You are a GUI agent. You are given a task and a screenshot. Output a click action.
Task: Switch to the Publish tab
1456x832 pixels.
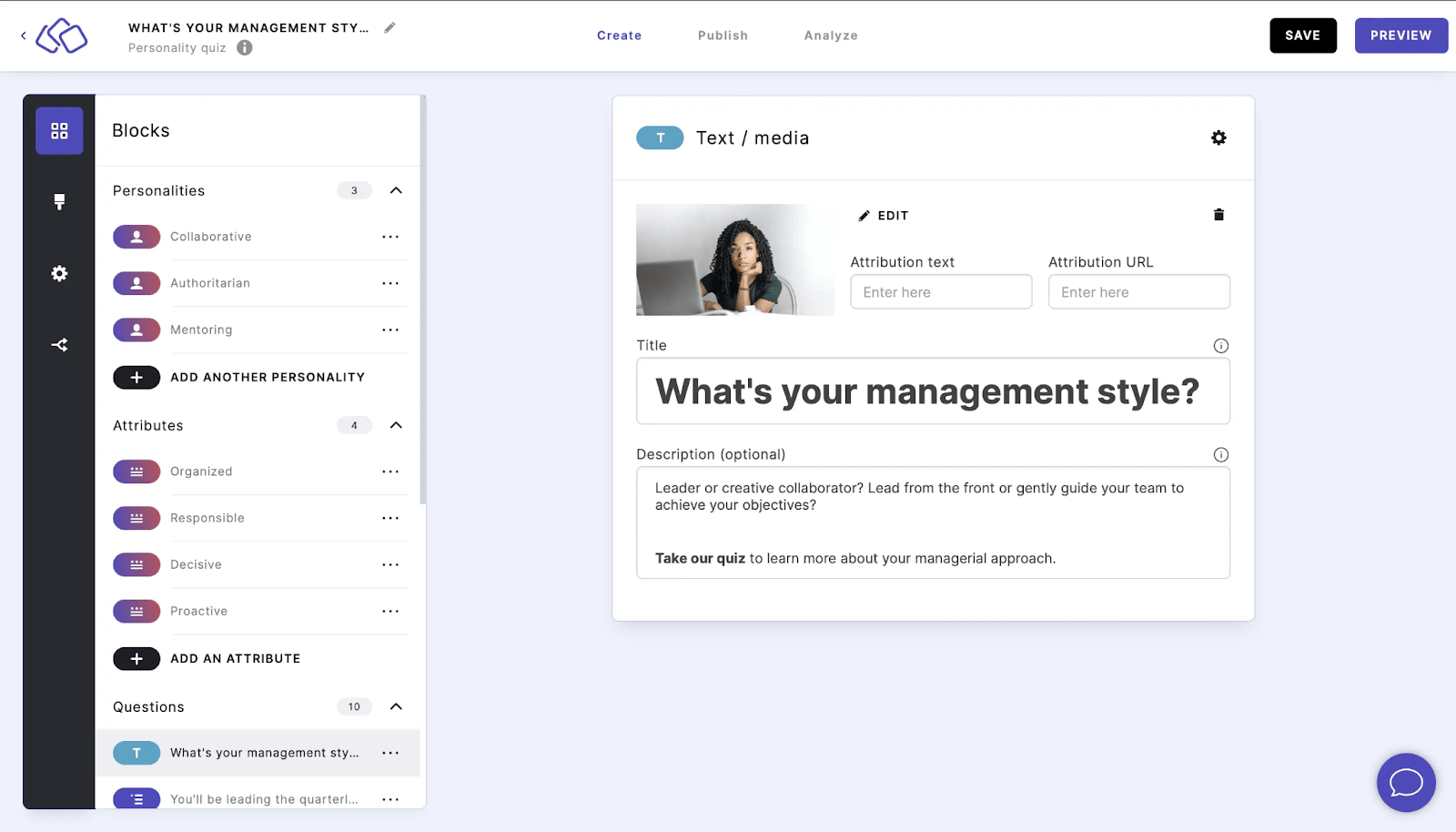tap(723, 36)
